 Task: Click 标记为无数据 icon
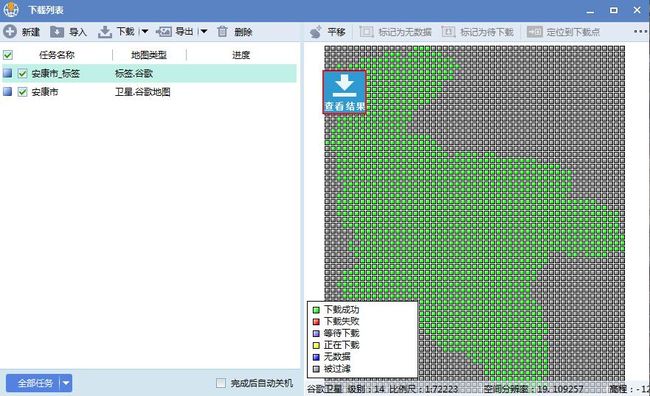(366, 32)
